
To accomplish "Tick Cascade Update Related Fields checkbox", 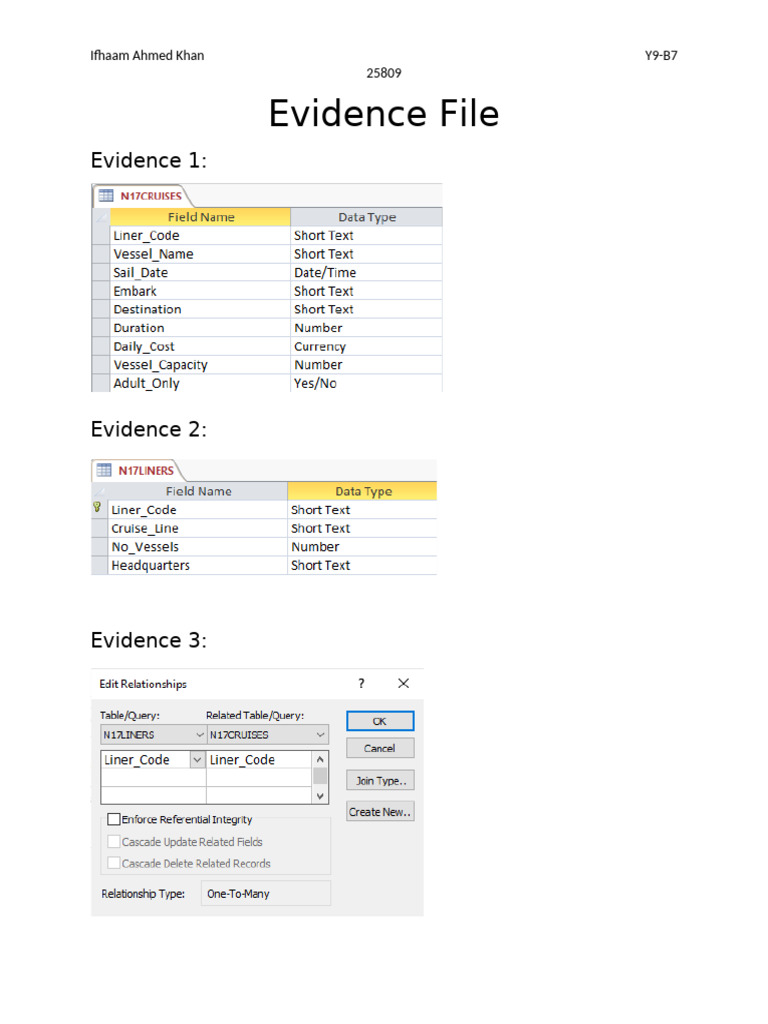I will point(114,841).
